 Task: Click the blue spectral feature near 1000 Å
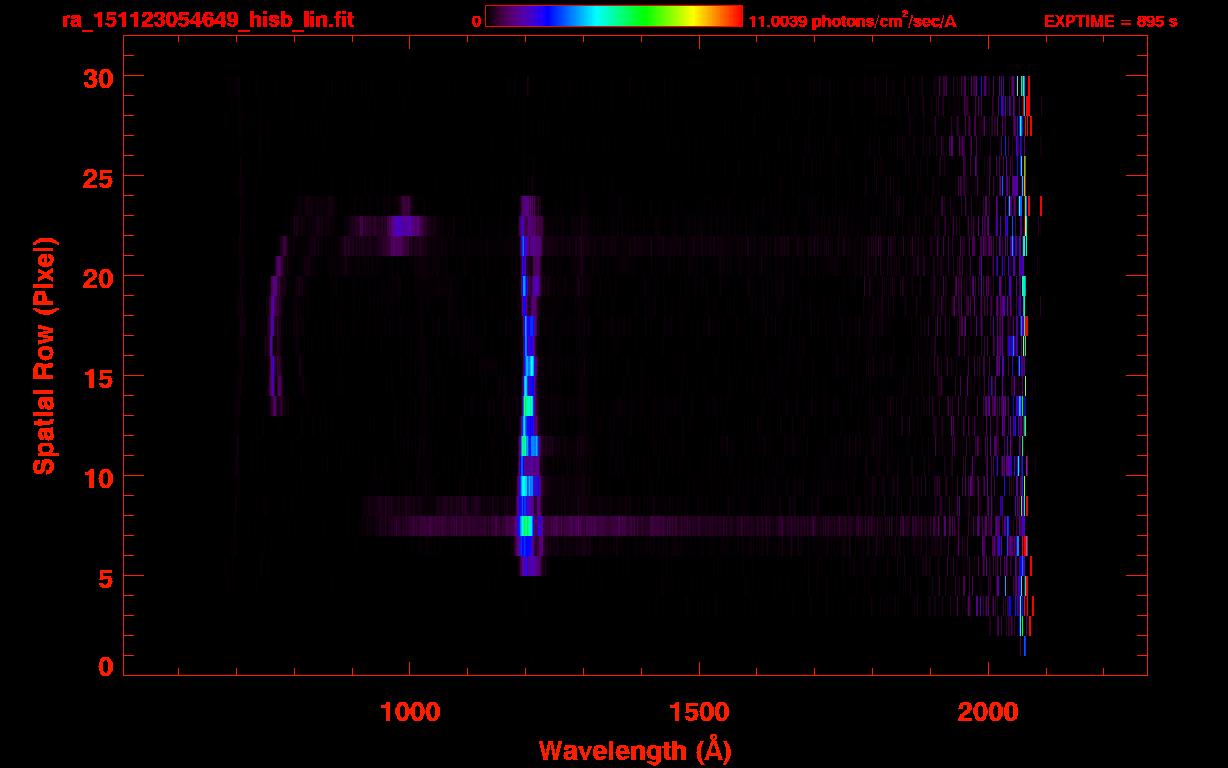(x=402, y=226)
